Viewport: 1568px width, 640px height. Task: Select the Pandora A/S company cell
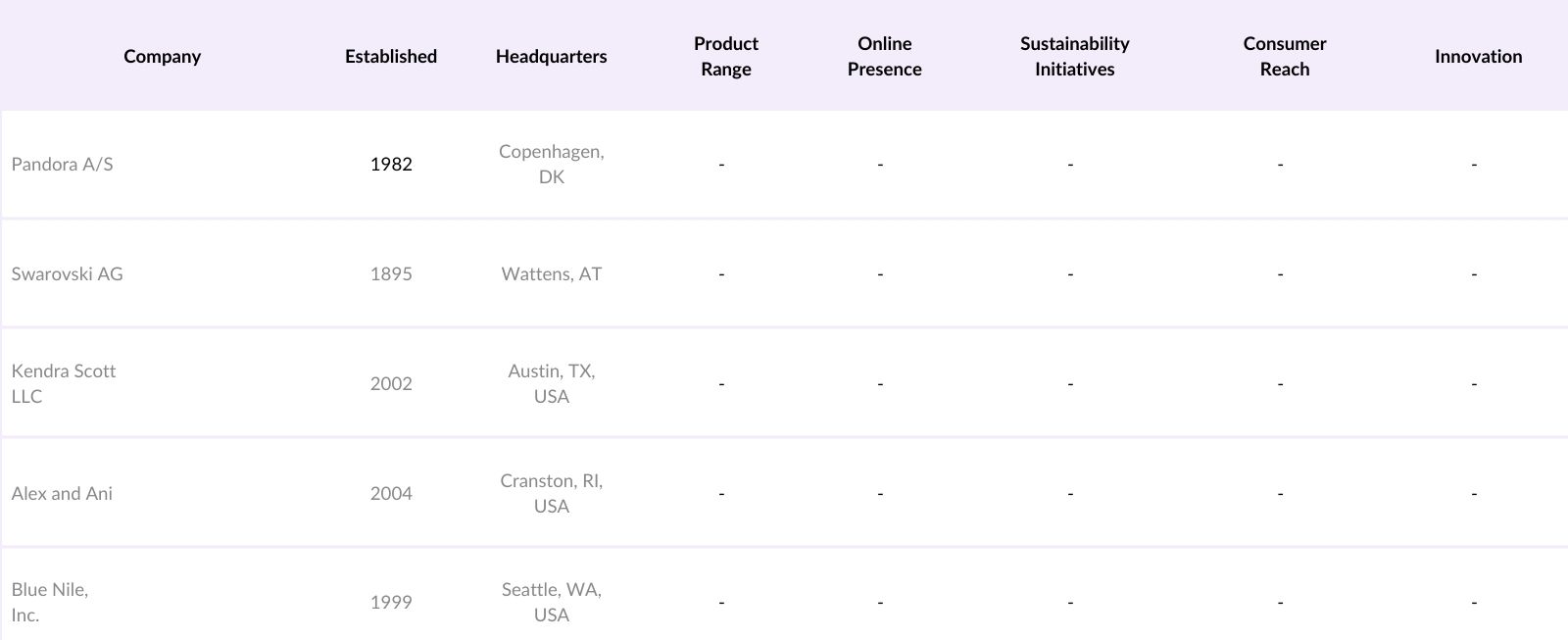(63, 165)
